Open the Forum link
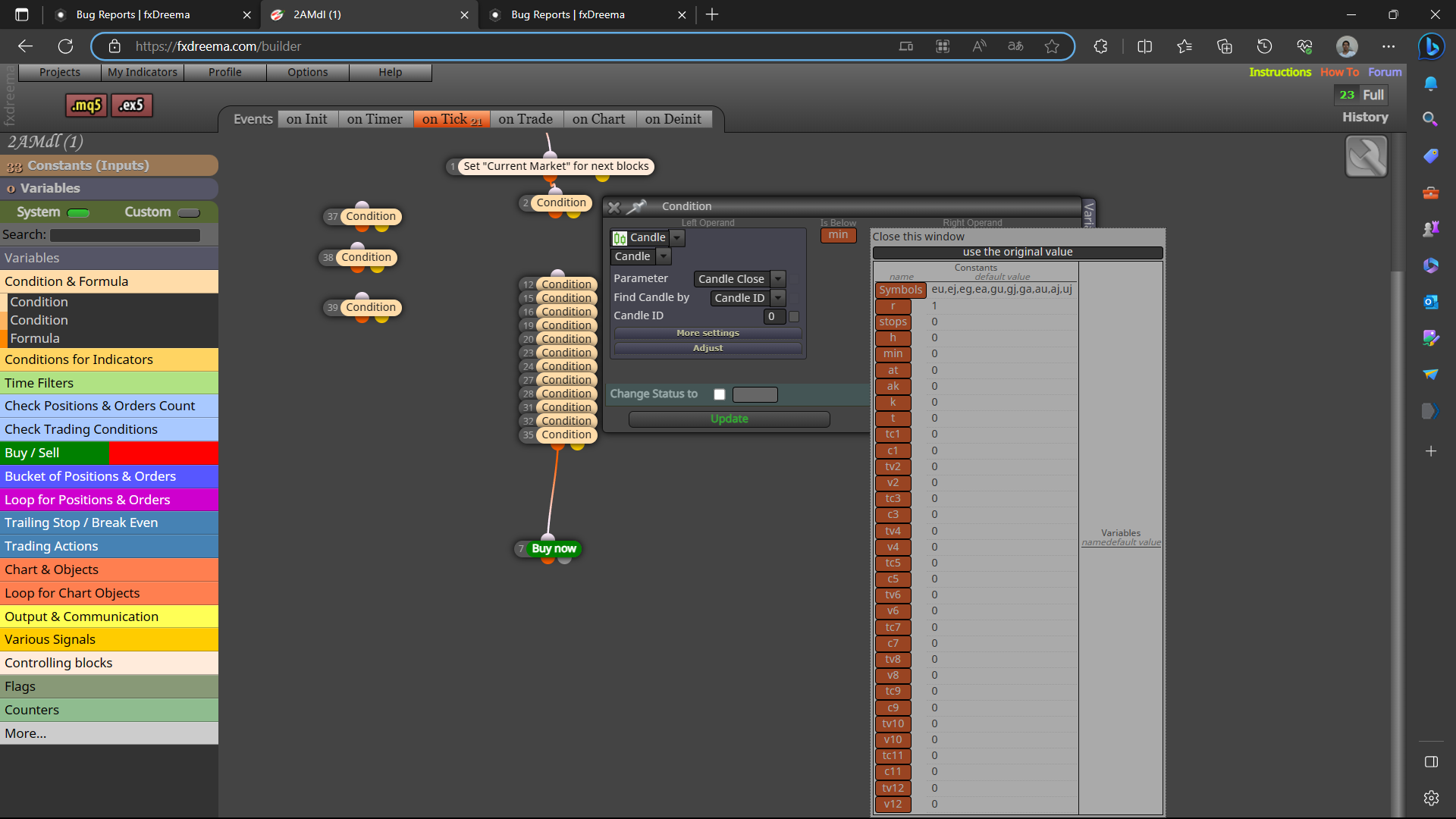Screen dimensions: 1456x819 1385,72
